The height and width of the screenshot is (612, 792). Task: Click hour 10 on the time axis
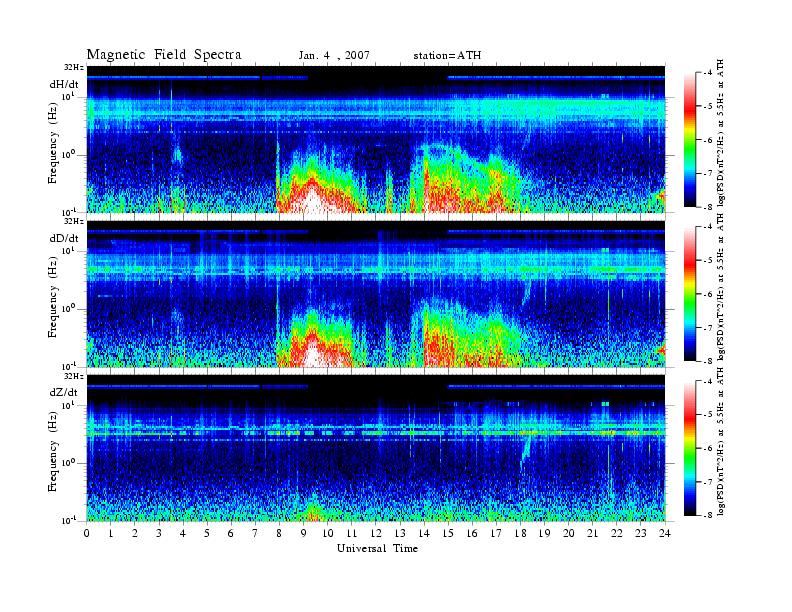click(x=328, y=534)
